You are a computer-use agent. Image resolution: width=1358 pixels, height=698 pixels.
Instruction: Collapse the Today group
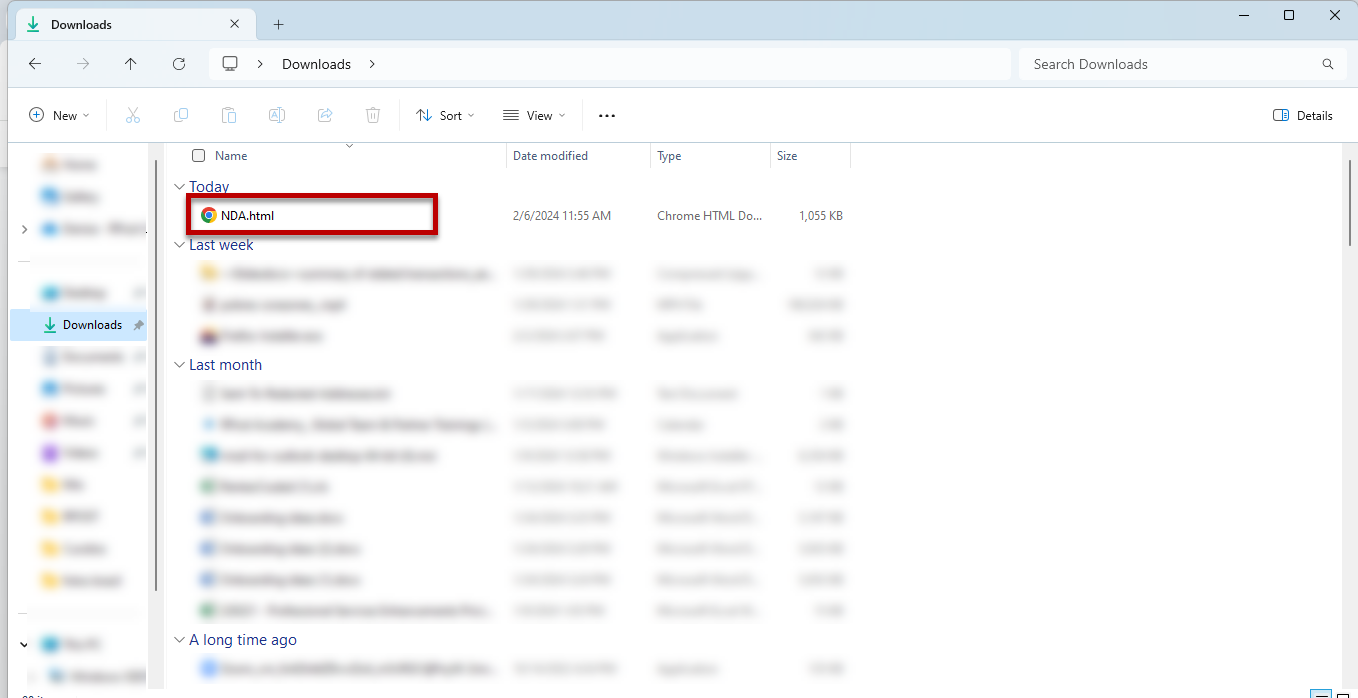180,186
